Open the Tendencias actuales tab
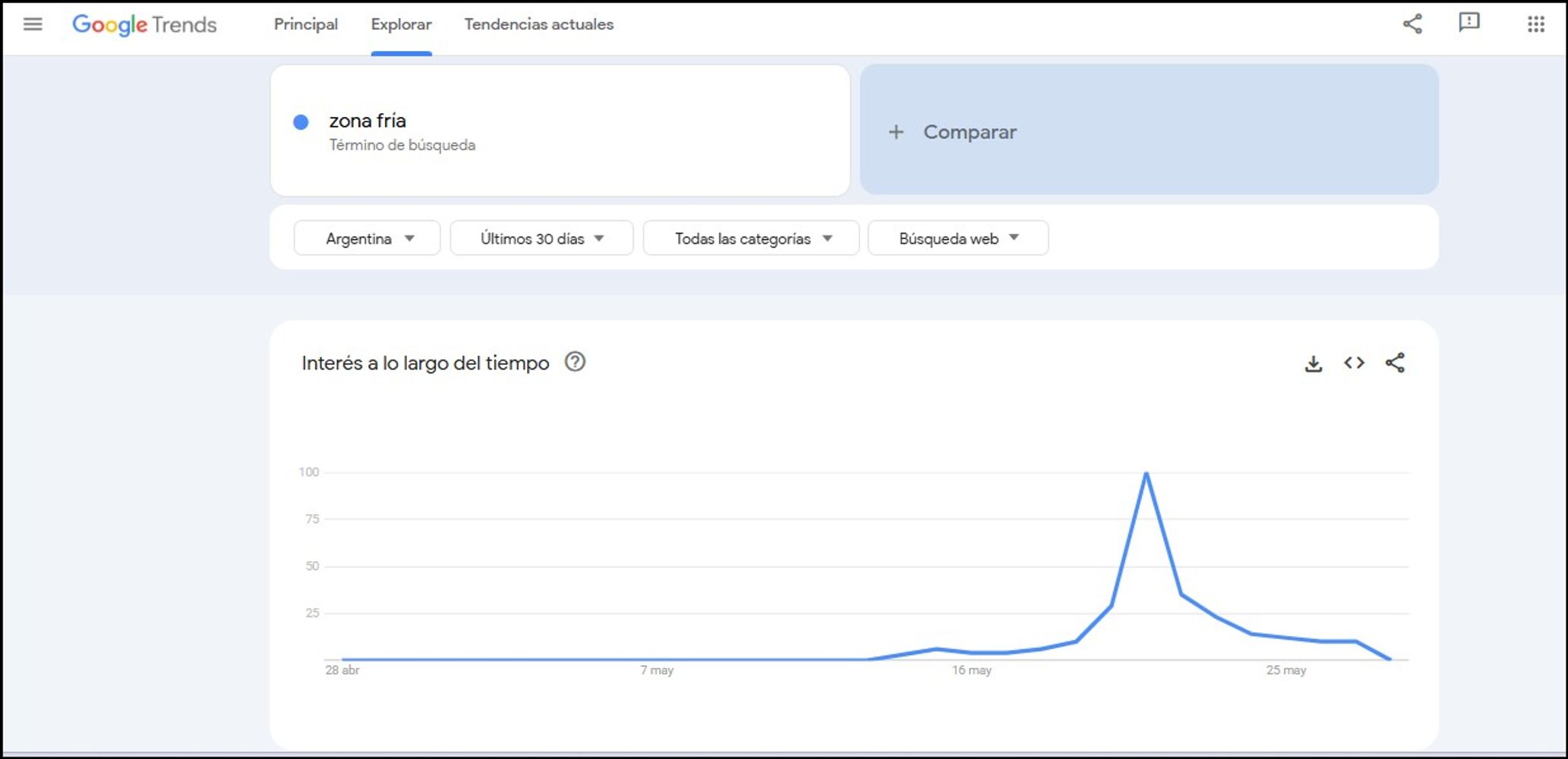Image resolution: width=1568 pixels, height=759 pixels. coord(539,24)
